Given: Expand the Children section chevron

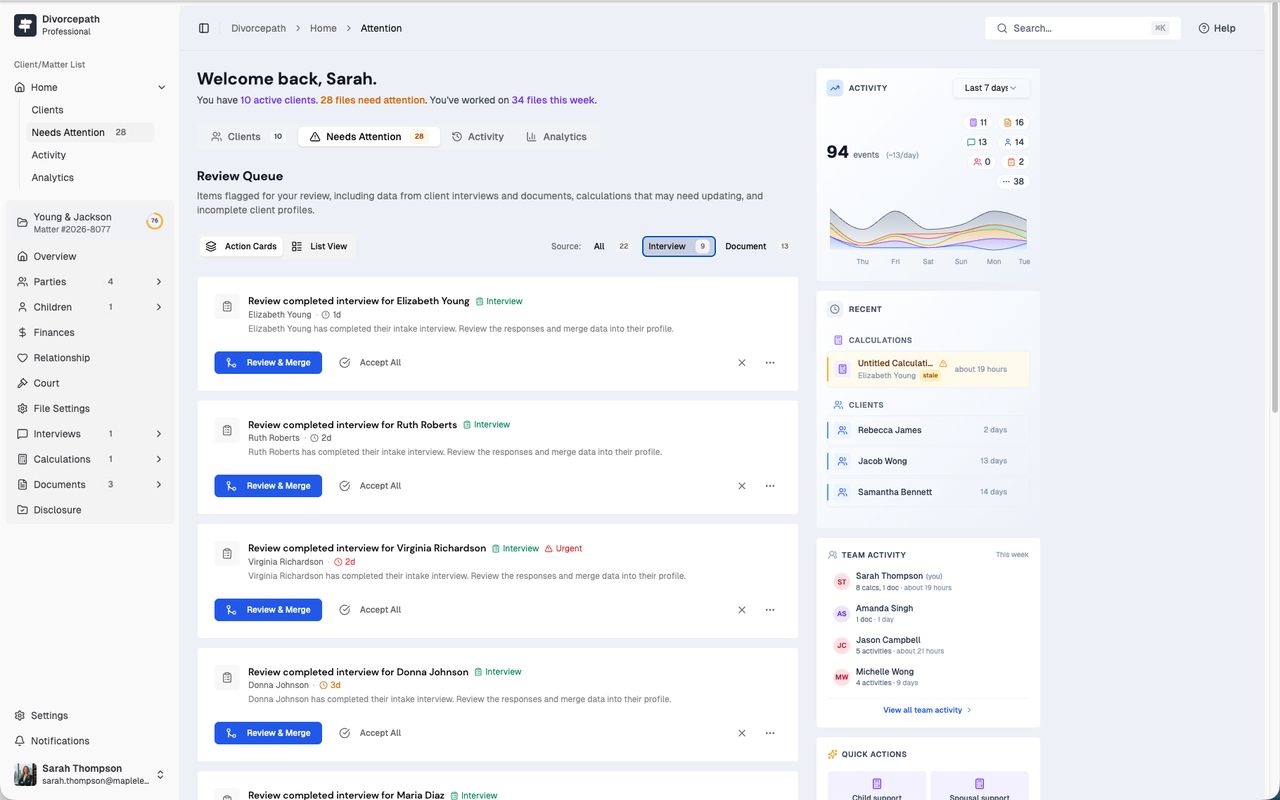Looking at the screenshot, I should tap(159, 307).
